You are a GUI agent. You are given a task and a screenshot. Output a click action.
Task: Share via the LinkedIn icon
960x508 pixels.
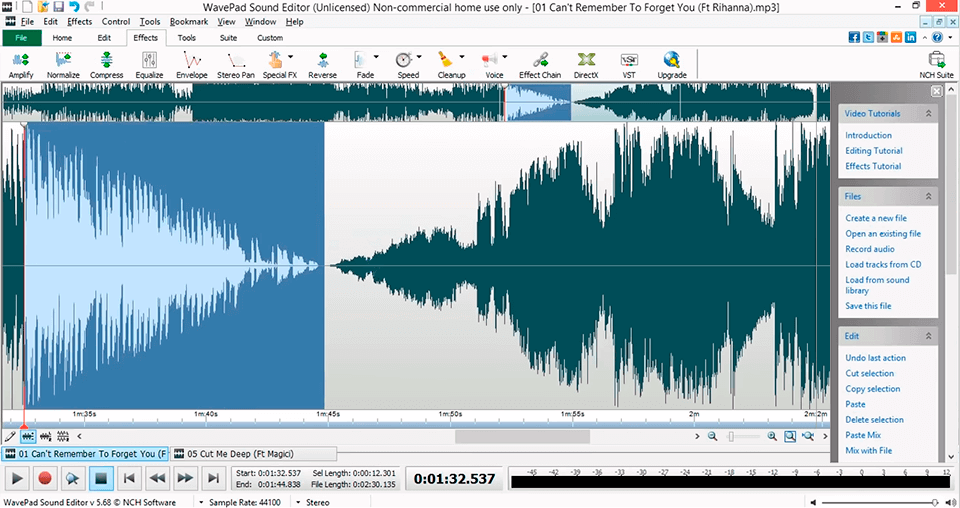point(910,37)
